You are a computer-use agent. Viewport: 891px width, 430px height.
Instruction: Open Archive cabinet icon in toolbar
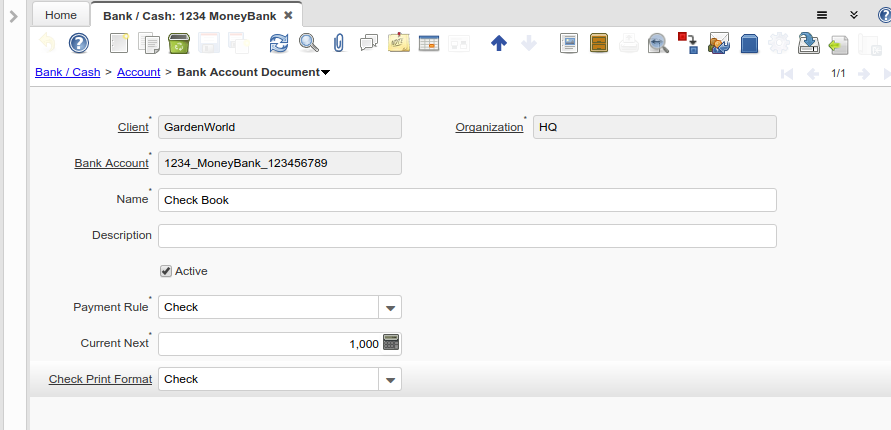click(599, 43)
